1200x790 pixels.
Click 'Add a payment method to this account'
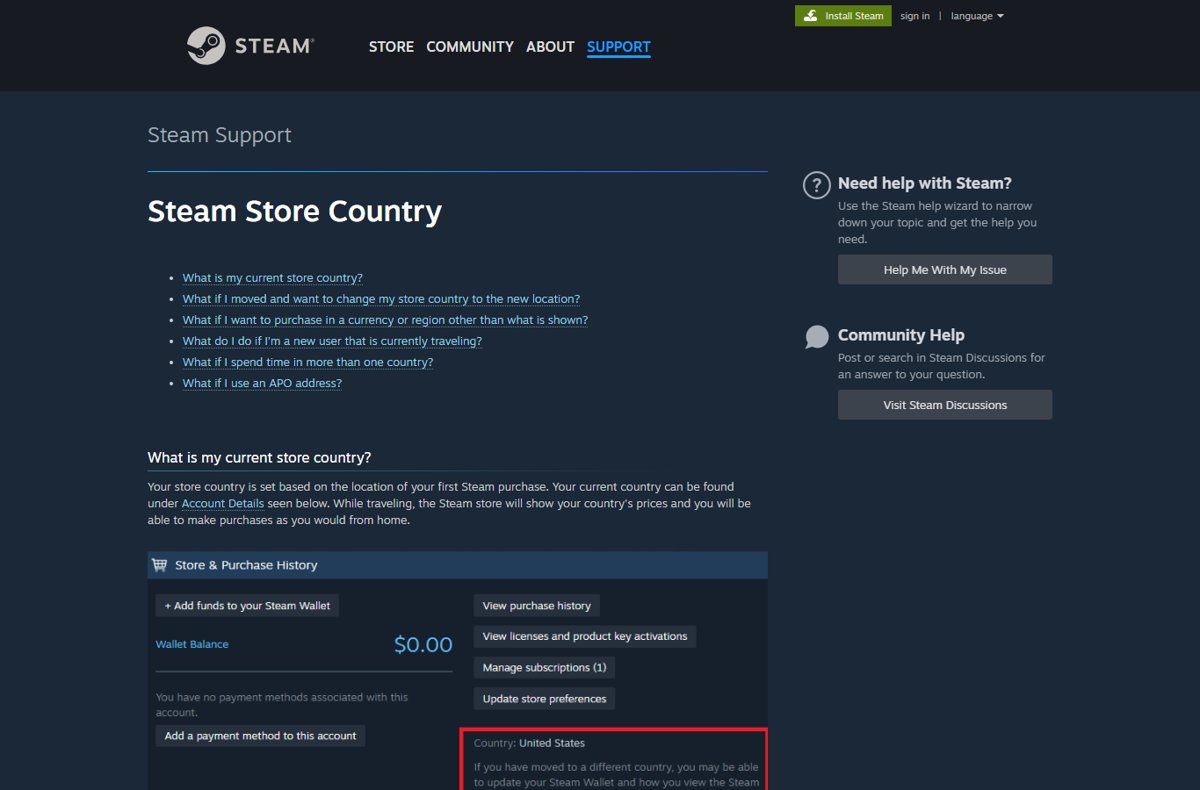tap(260, 736)
